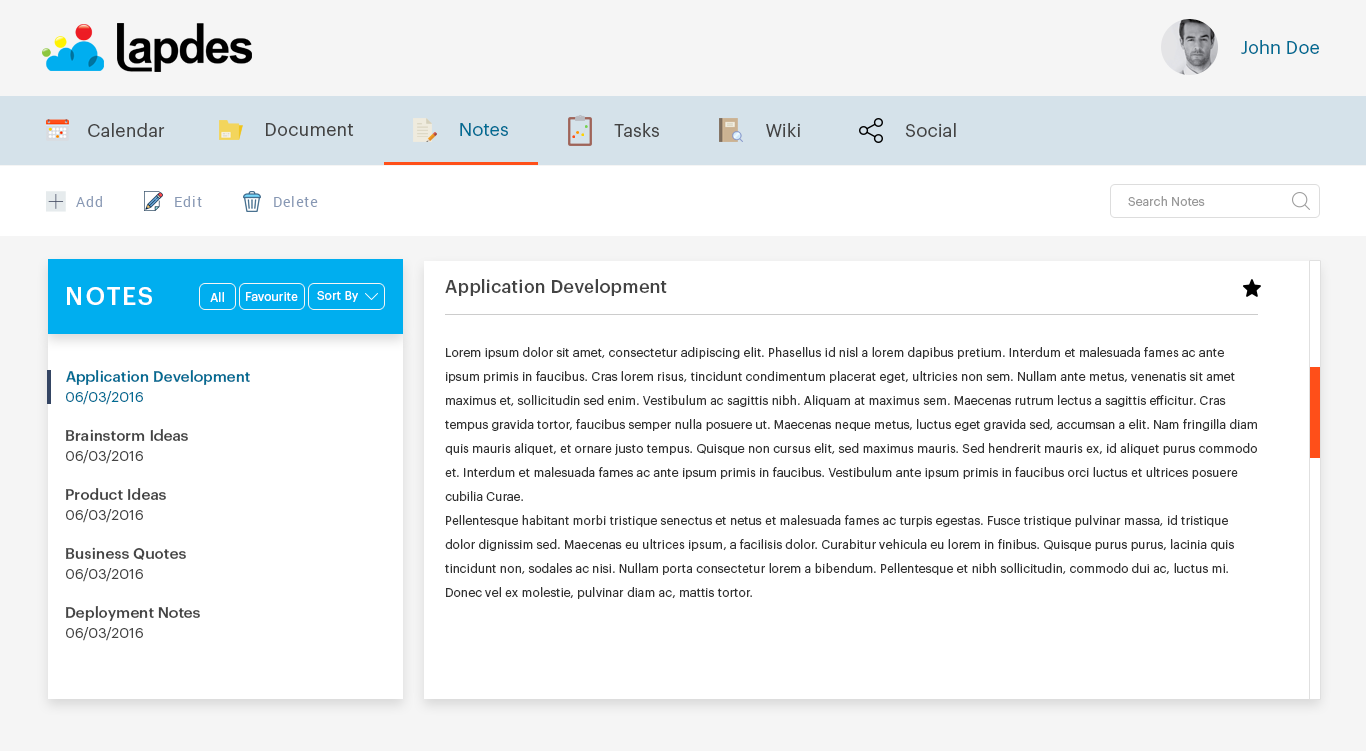
Task: Select the Social share-nodes icon
Action: click(870, 129)
